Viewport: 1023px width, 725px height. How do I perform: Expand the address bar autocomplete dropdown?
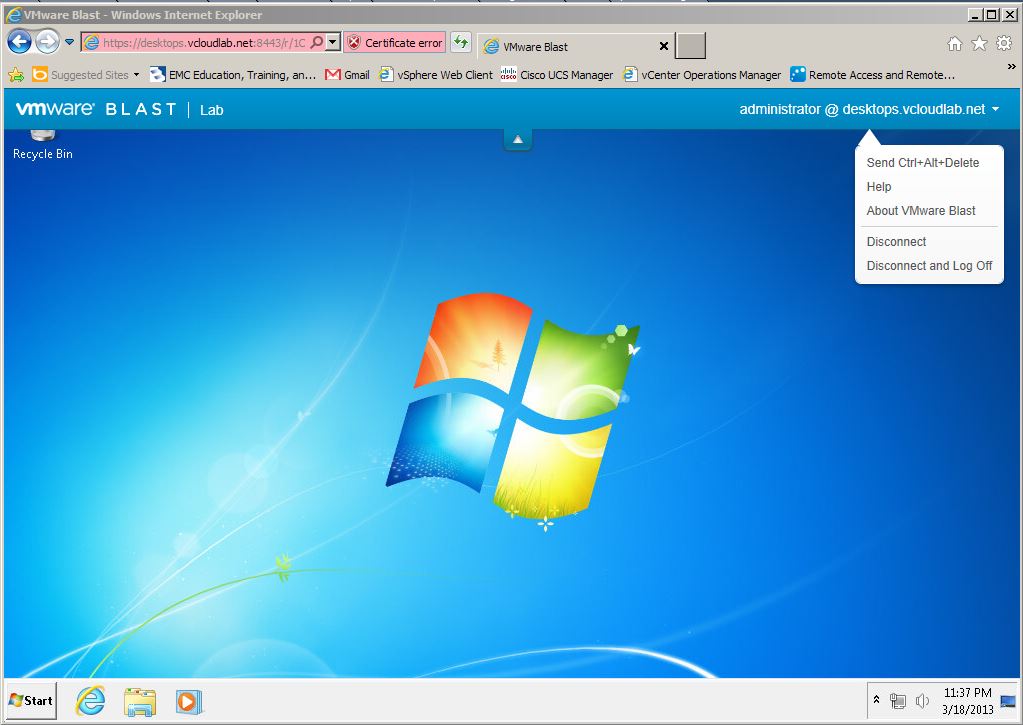click(x=333, y=42)
